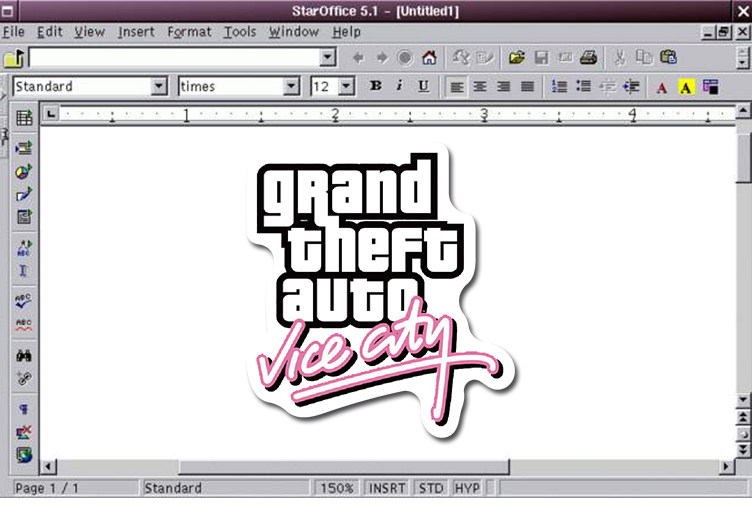
Task: Open the font name dropdown showing times
Action: 291,87
